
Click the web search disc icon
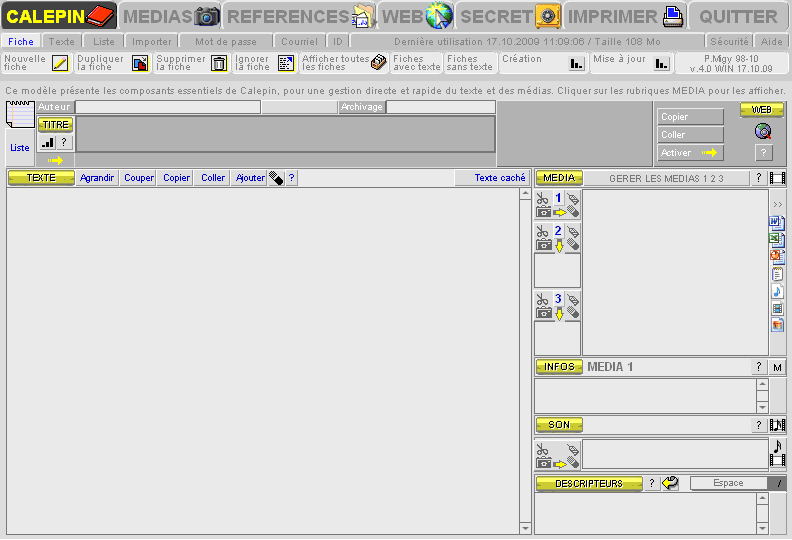pyautogui.click(x=763, y=132)
